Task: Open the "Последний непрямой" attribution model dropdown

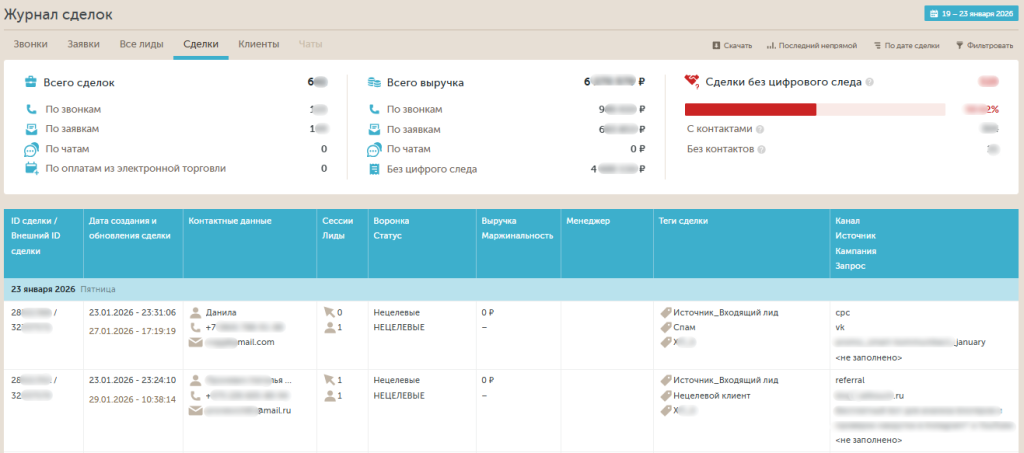Action: 812,45
